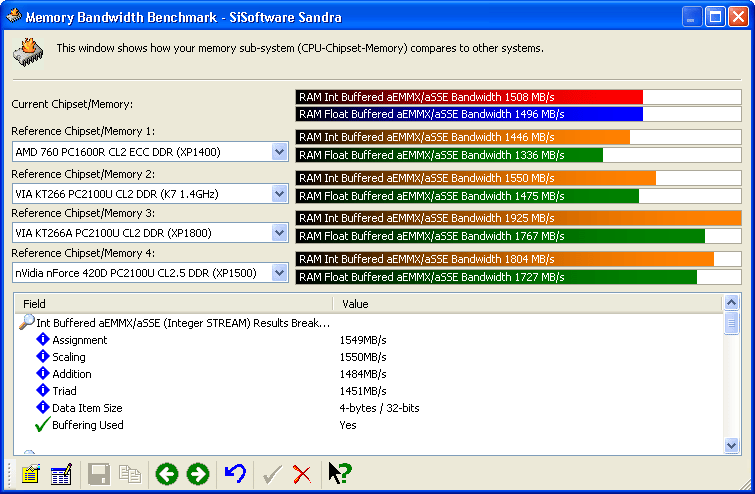
Task: Open the report wizard table icon
Action: [61, 474]
